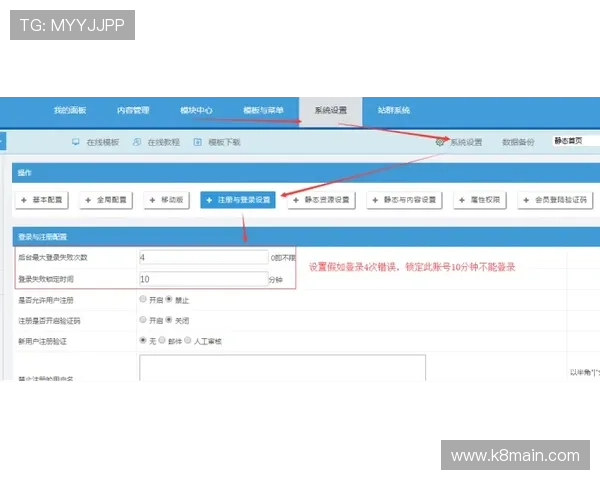Switch to 模块中心 menu
Viewport: 600px width, 480px height.
click(x=196, y=110)
